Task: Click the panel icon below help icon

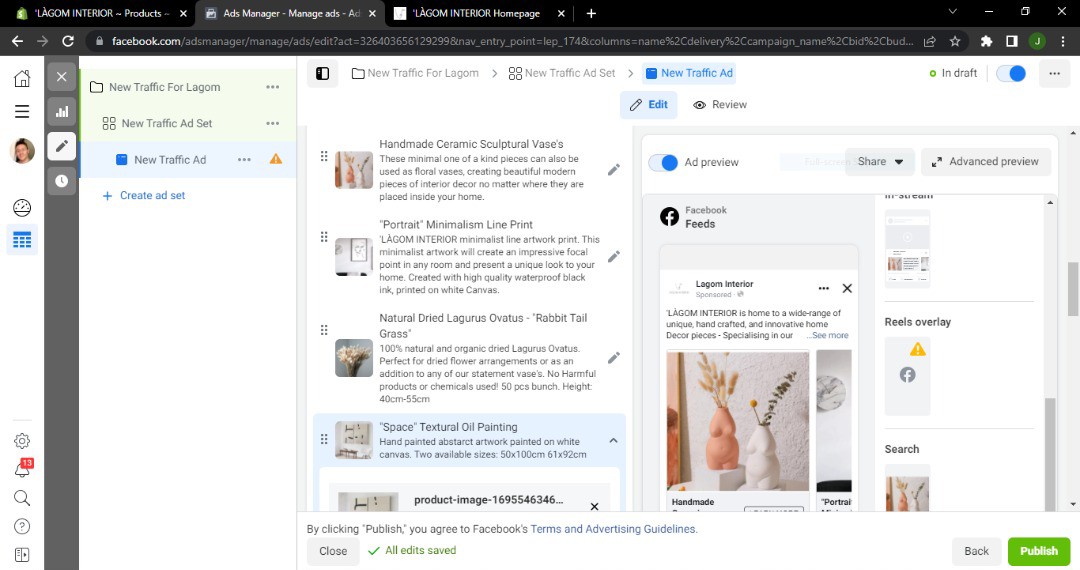Action: click(x=22, y=555)
